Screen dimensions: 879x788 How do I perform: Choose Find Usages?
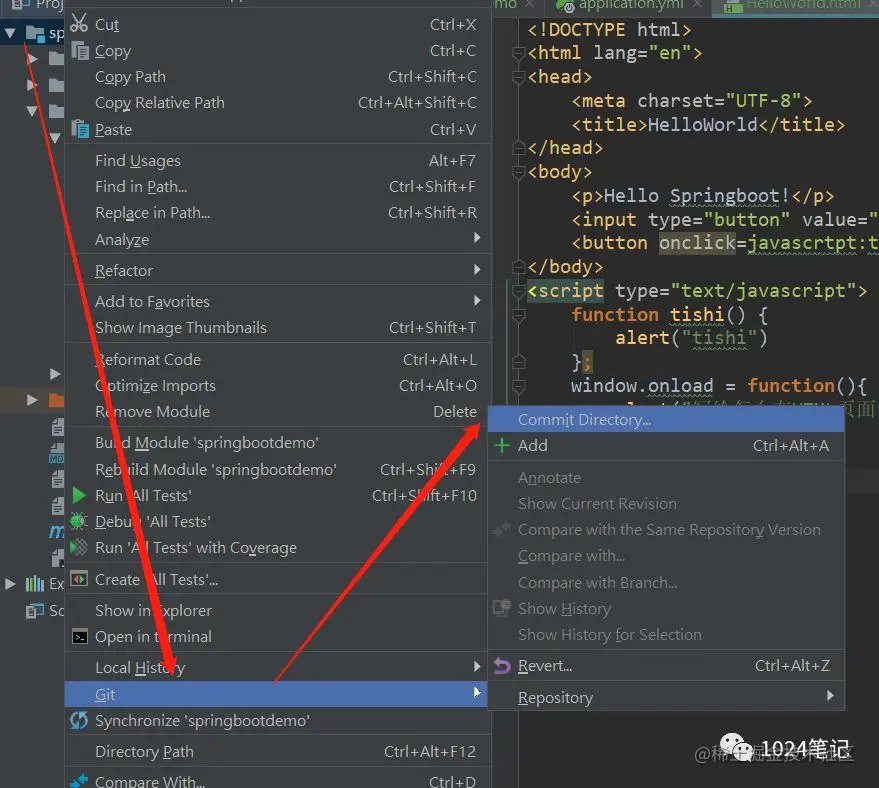278,161
